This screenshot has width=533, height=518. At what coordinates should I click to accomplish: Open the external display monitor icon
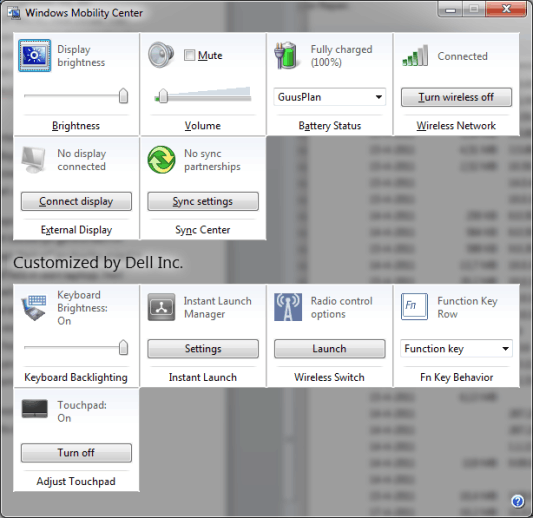click(x=34, y=160)
